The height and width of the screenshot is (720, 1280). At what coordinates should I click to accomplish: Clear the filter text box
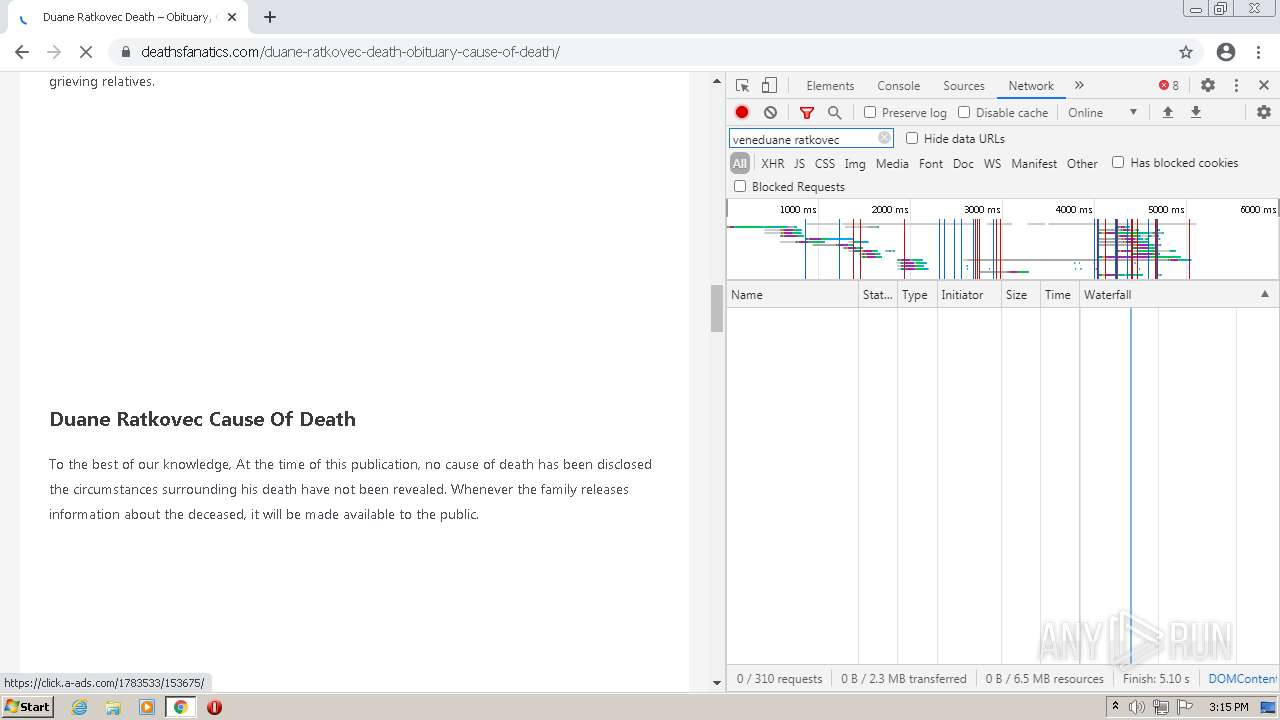tap(884, 138)
